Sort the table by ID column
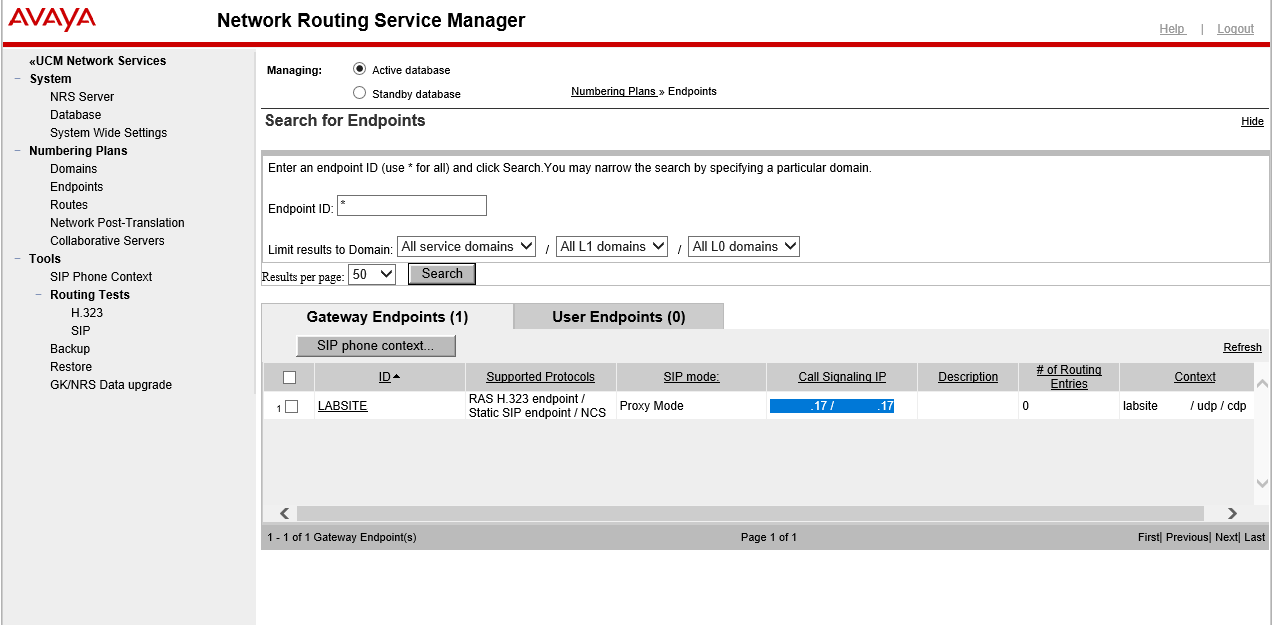The height and width of the screenshot is (625, 1273). tap(384, 377)
